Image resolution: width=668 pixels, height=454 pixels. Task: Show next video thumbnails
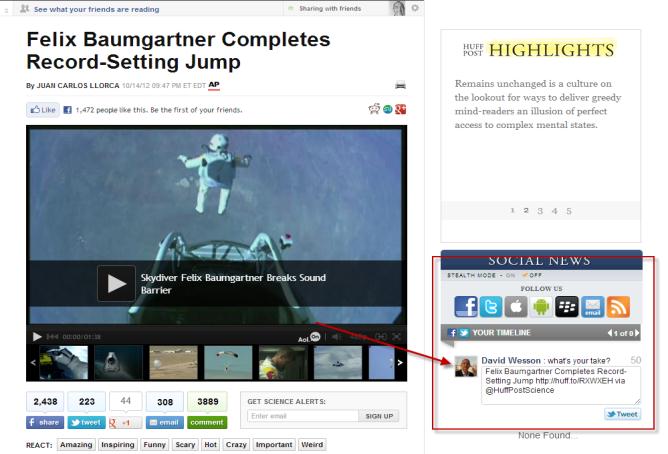click(x=400, y=362)
